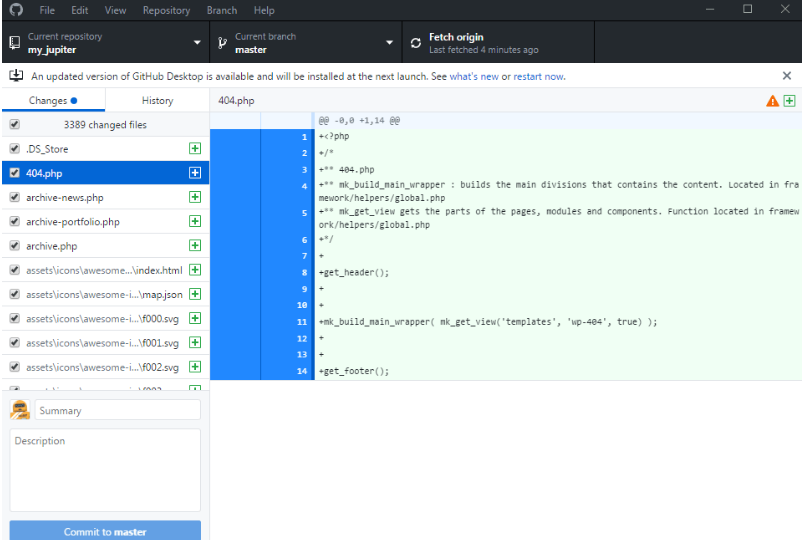Image resolution: width=804 pixels, height=540 pixels.
Task: Click the Commit to master button
Action: [x=105, y=531]
